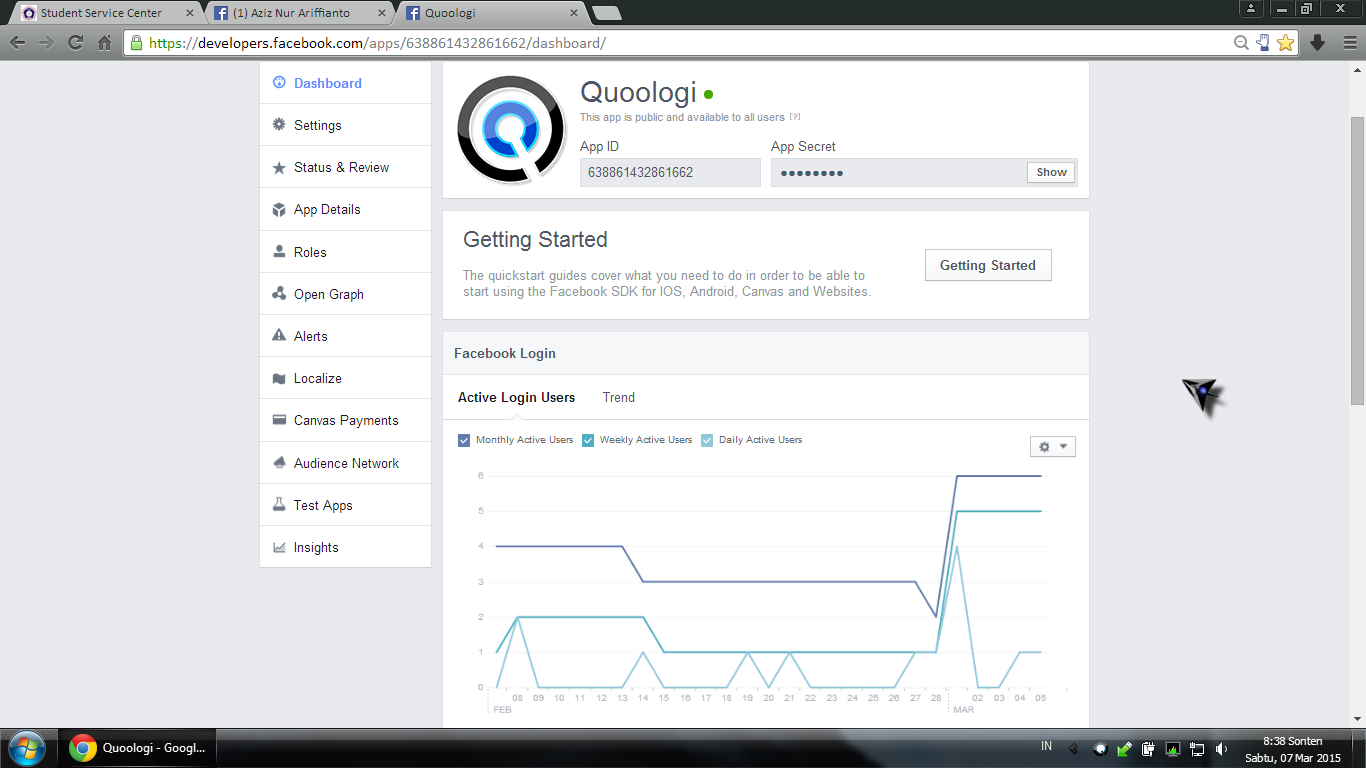Click the zoom magnifier icon in address bar
Image resolution: width=1366 pixels, height=768 pixels.
[1241, 42]
